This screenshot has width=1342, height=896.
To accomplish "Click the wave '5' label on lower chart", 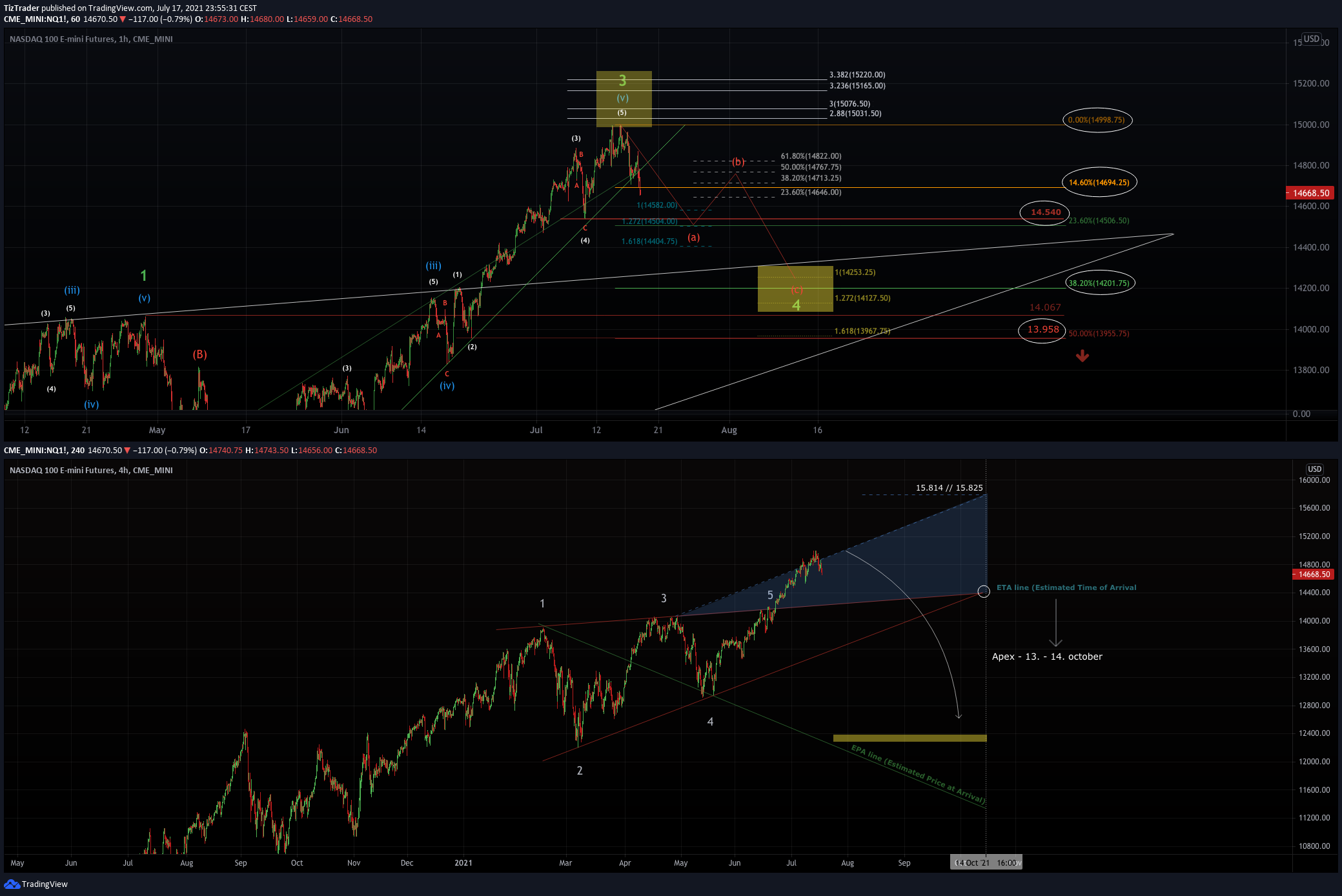I will click(769, 595).
